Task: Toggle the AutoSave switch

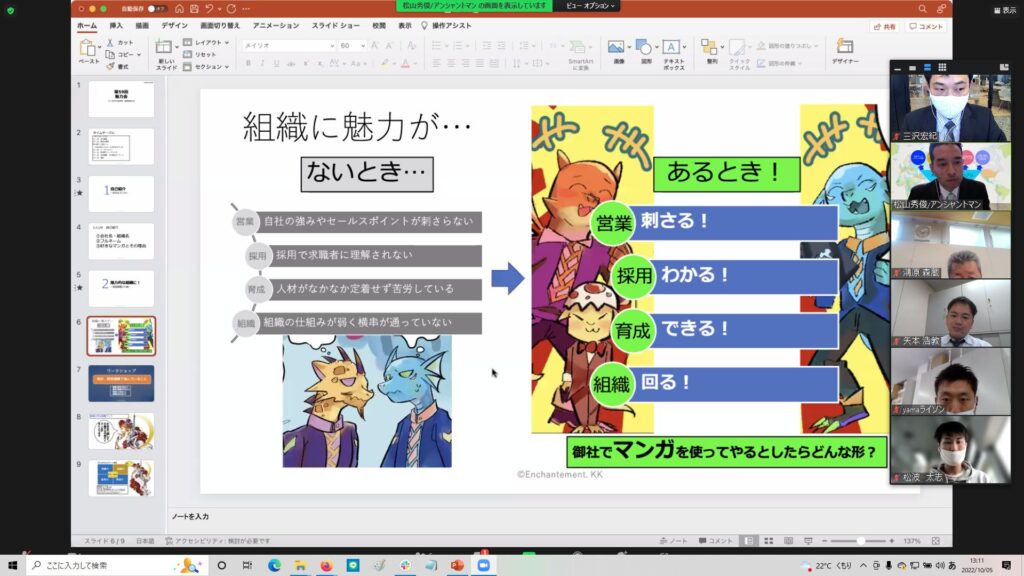Action: (x=156, y=9)
